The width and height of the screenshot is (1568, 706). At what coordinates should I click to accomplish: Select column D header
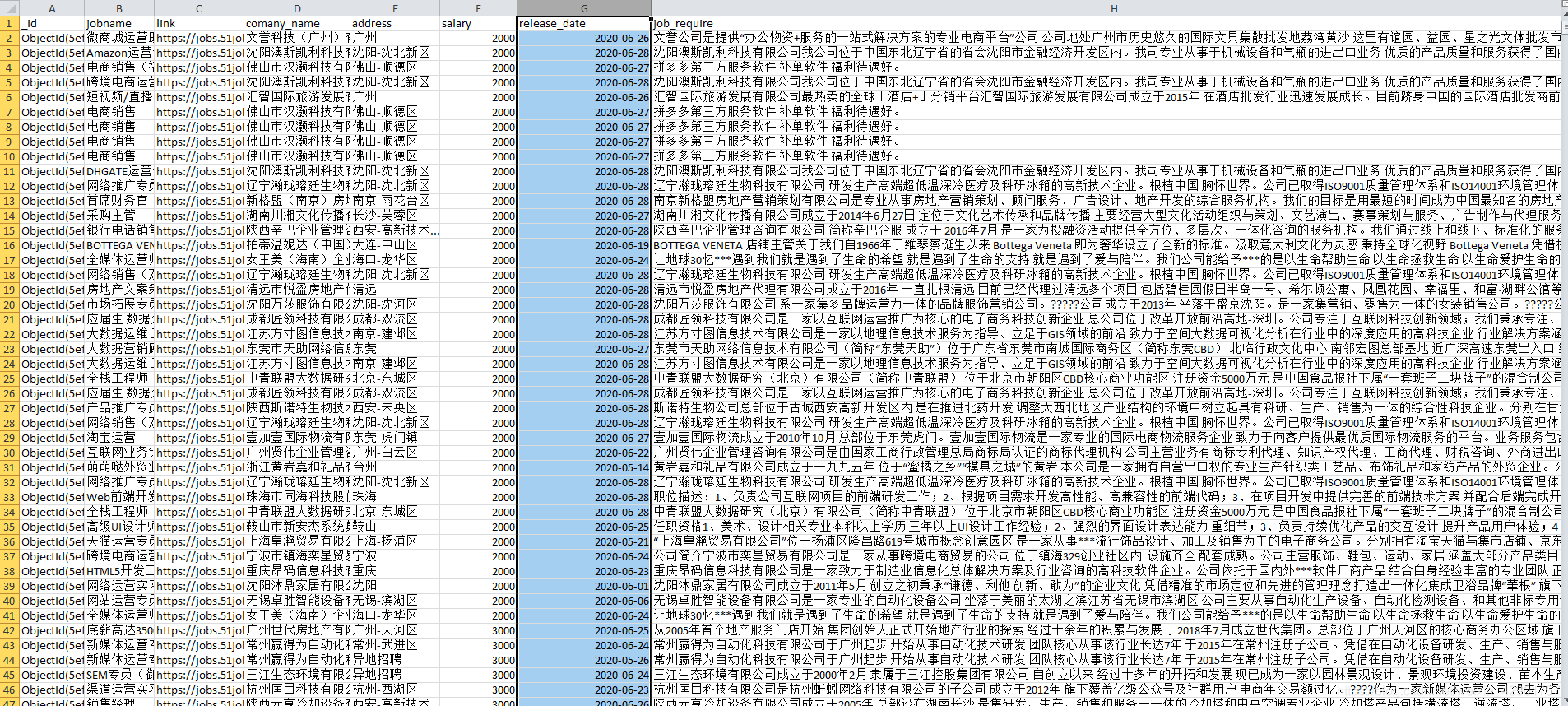coord(297,8)
